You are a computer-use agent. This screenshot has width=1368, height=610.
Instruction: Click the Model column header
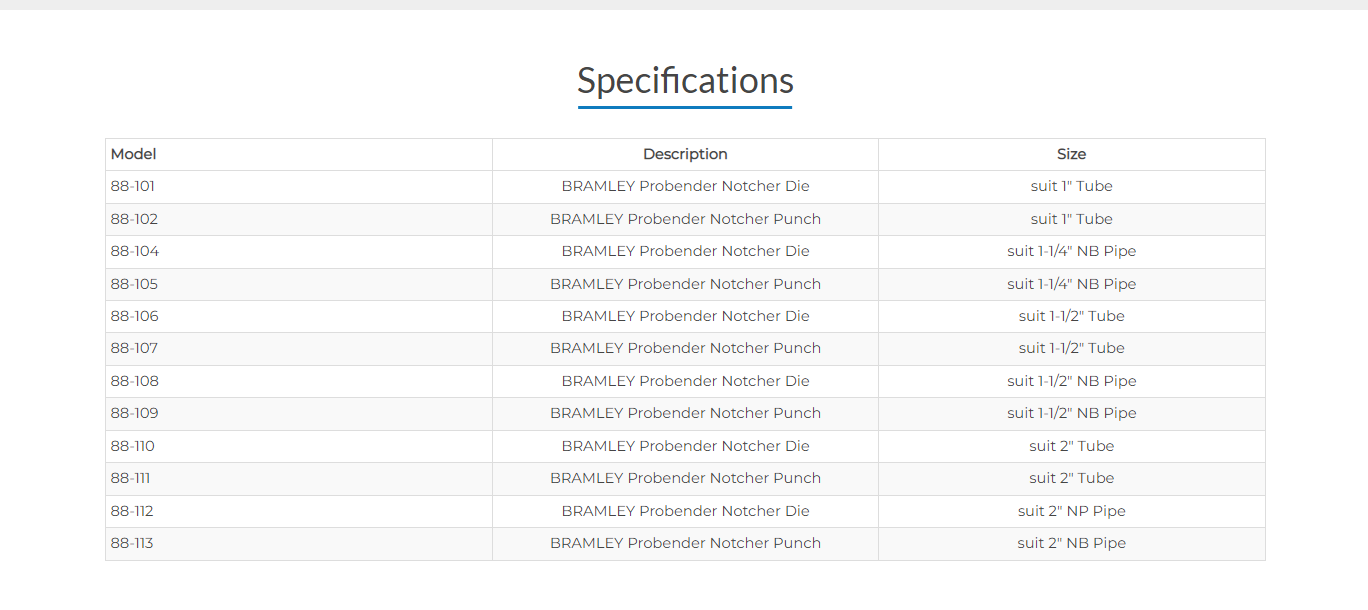tap(134, 154)
